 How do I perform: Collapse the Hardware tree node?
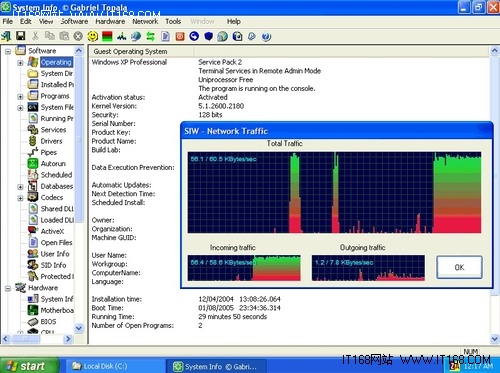pos(8,288)
